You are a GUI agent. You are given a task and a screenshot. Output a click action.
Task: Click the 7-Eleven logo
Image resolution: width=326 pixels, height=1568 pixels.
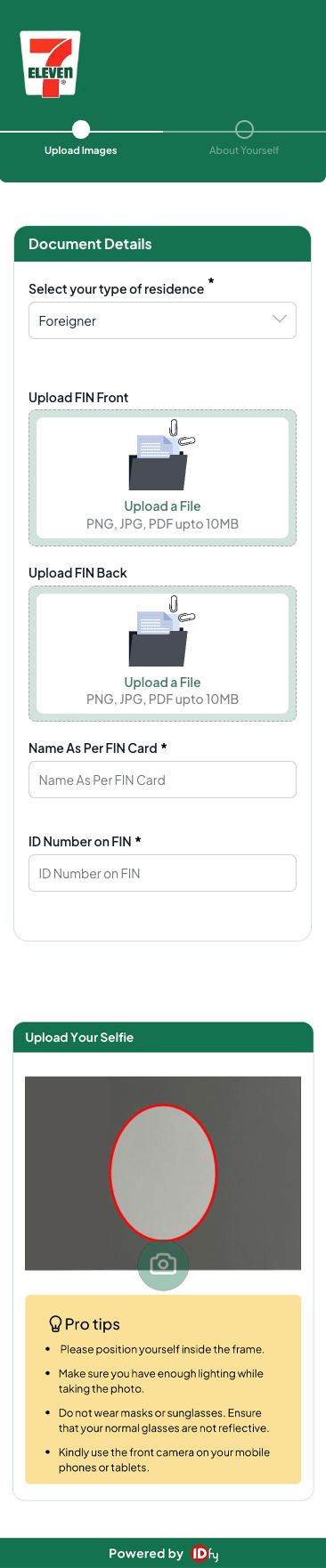point(51,64)
